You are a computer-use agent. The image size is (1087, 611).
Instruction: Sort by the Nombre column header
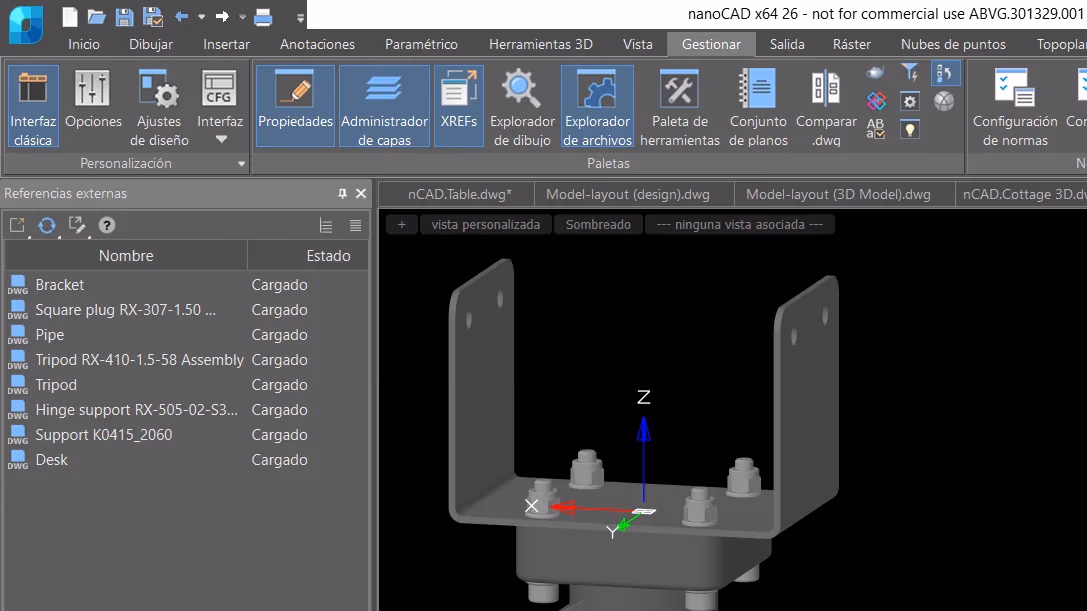click(x=126, y=256)
